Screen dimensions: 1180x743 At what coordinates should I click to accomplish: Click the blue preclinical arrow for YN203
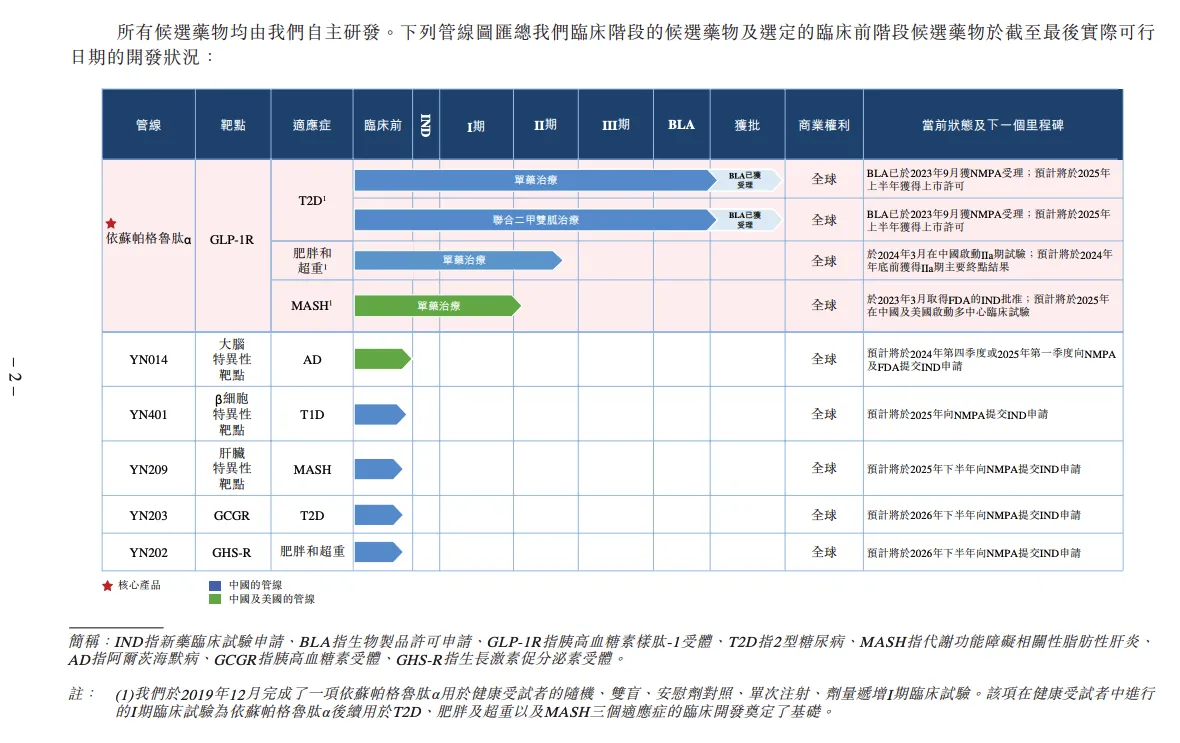point(378,515)
